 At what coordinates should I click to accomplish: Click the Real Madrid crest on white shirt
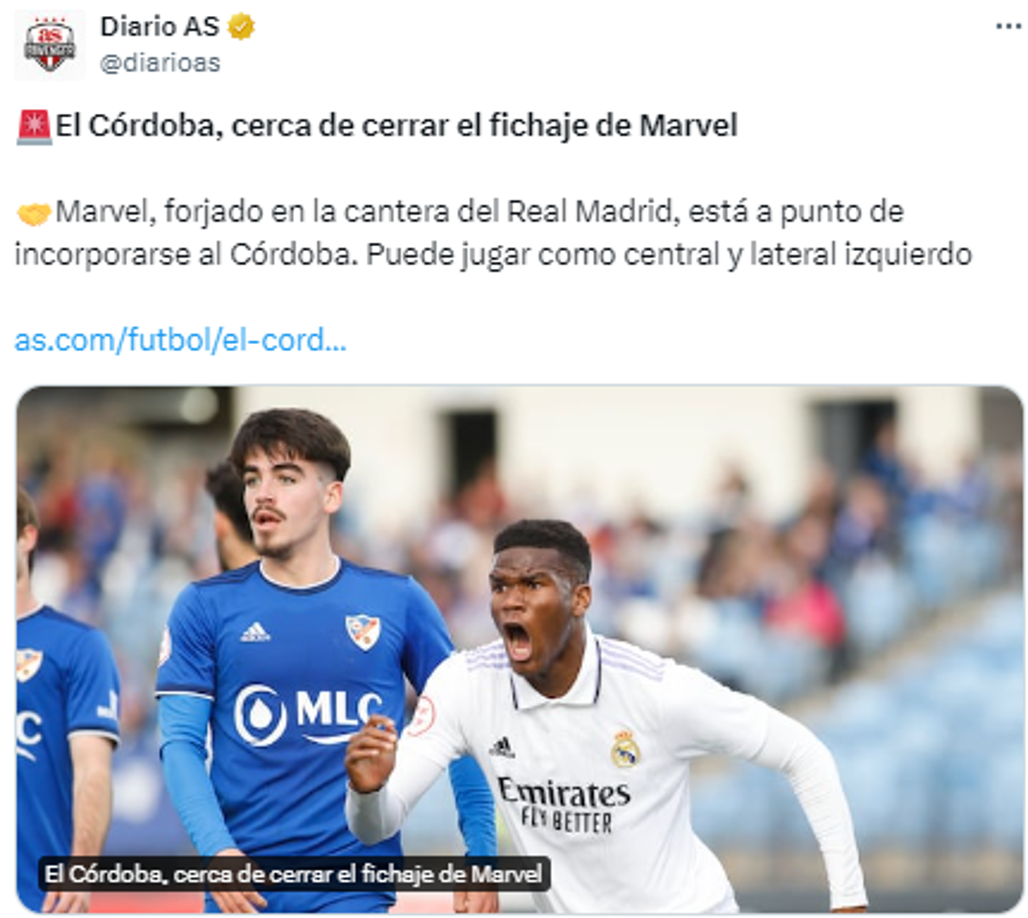coord(625,748)
